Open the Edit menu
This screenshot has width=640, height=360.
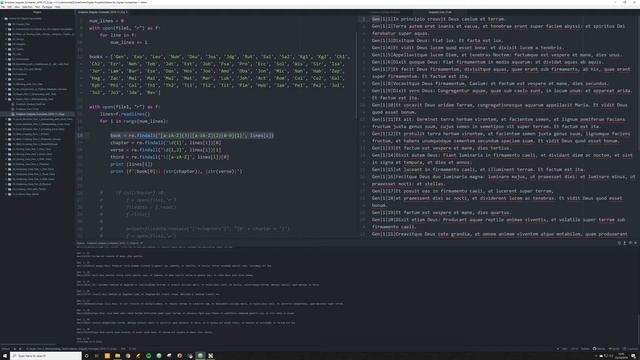point(9,7)
